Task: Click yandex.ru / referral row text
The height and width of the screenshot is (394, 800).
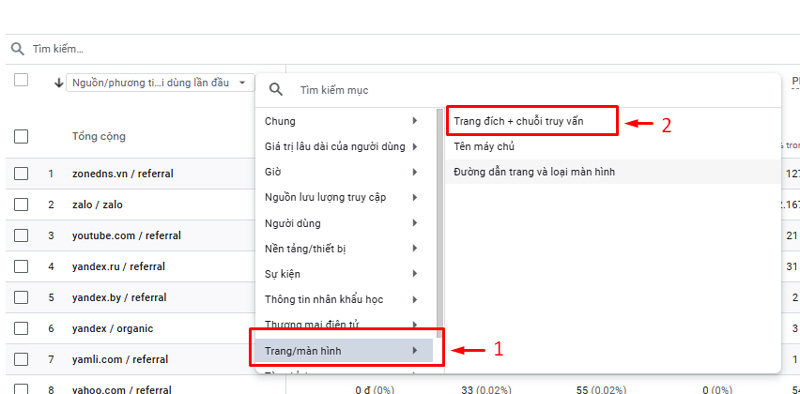Action: click(119, 266)
